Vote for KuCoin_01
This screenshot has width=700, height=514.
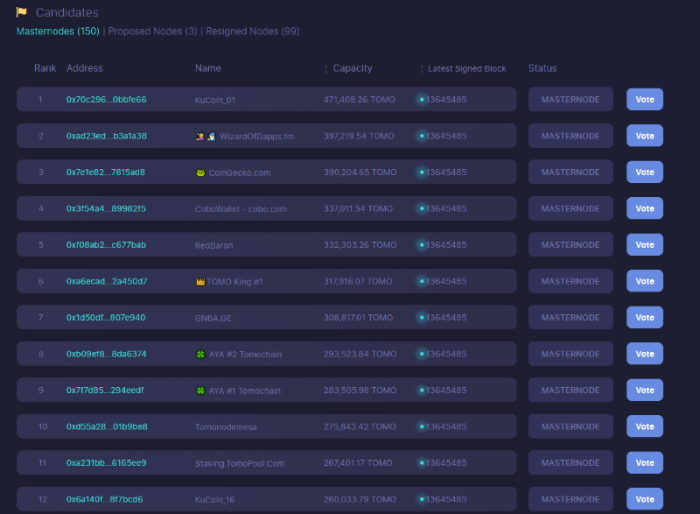pyautogui.click(x=645, y=99)
